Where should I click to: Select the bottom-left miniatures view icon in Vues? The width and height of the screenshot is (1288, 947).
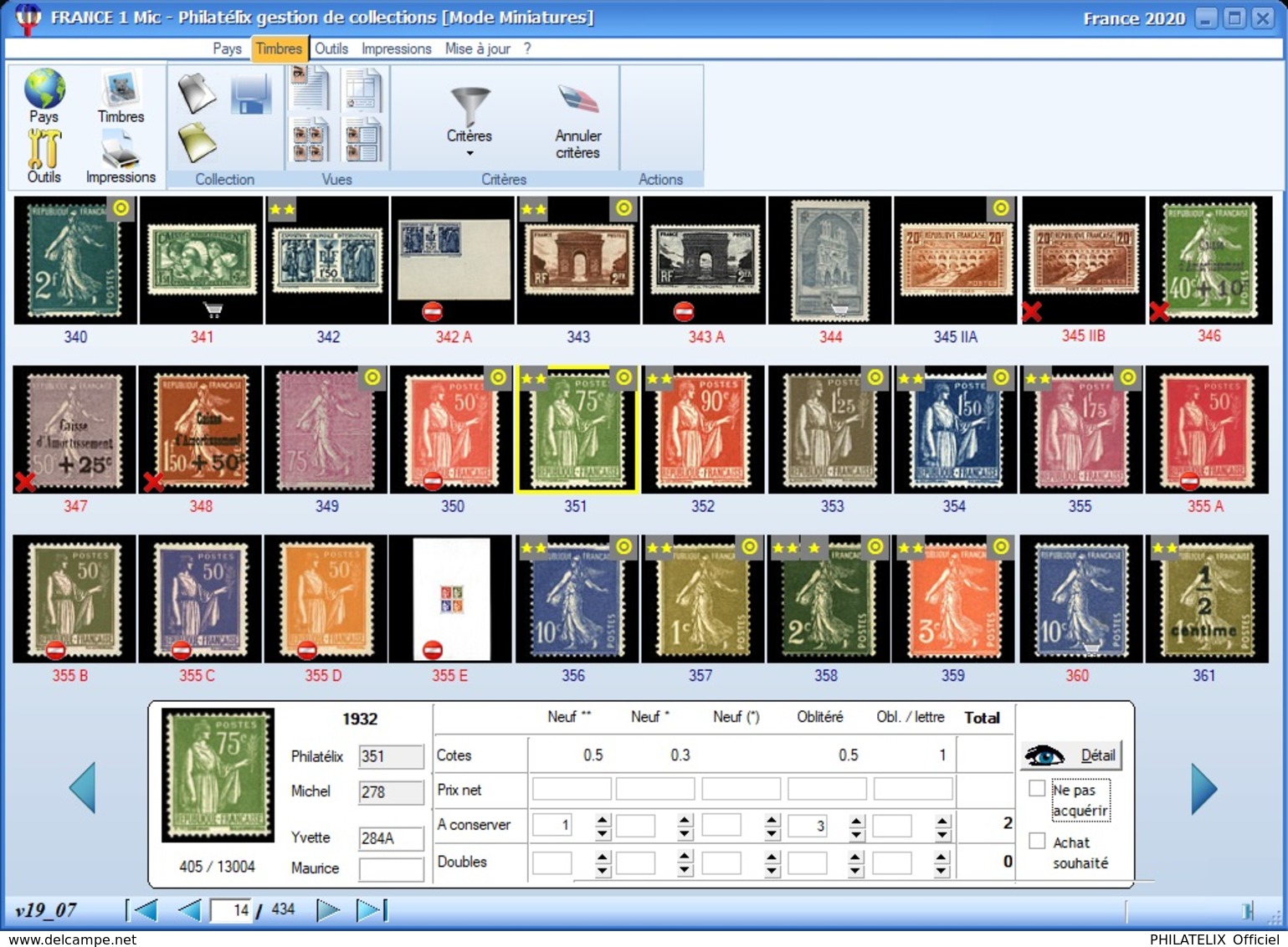(310, 140)
